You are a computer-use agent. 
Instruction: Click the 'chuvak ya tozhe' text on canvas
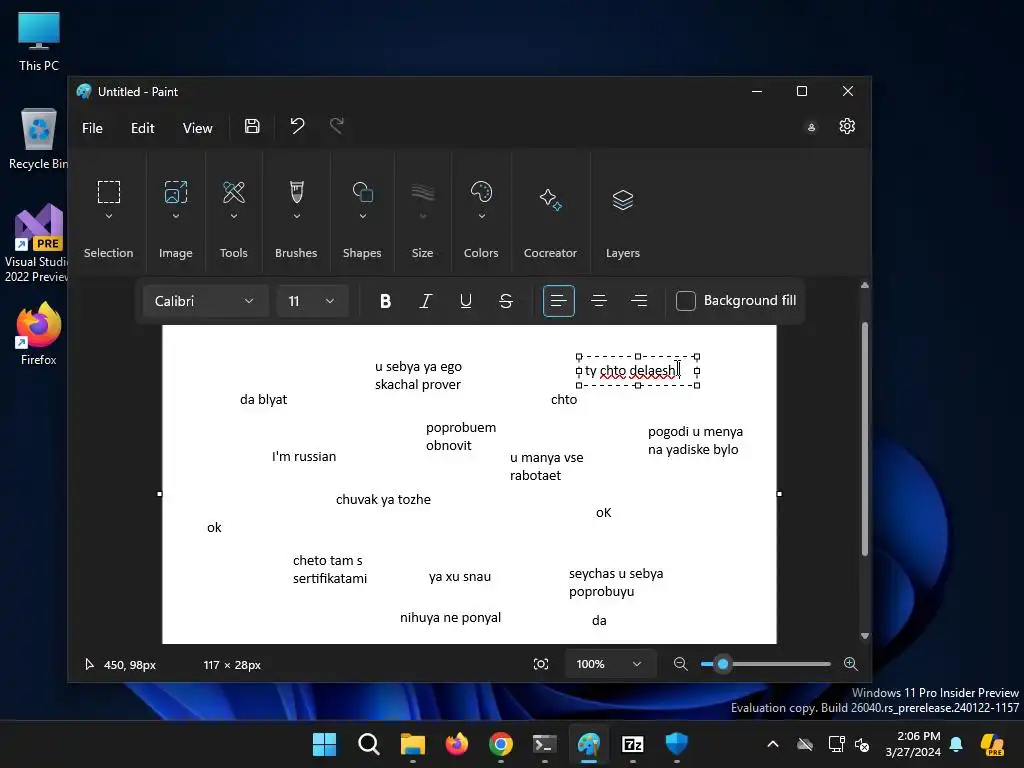tap(383, 500)
